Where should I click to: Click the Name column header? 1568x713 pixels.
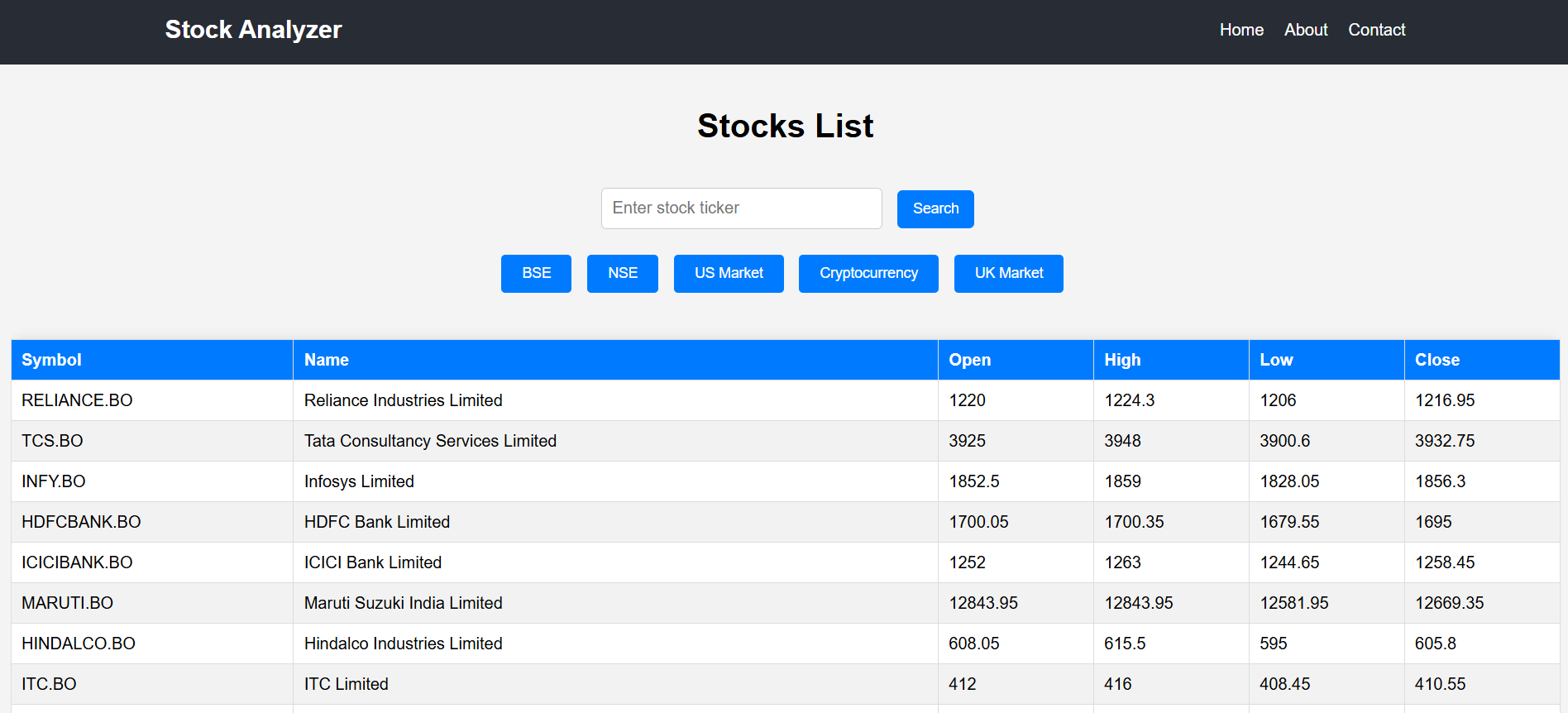[x=615, y=360]
